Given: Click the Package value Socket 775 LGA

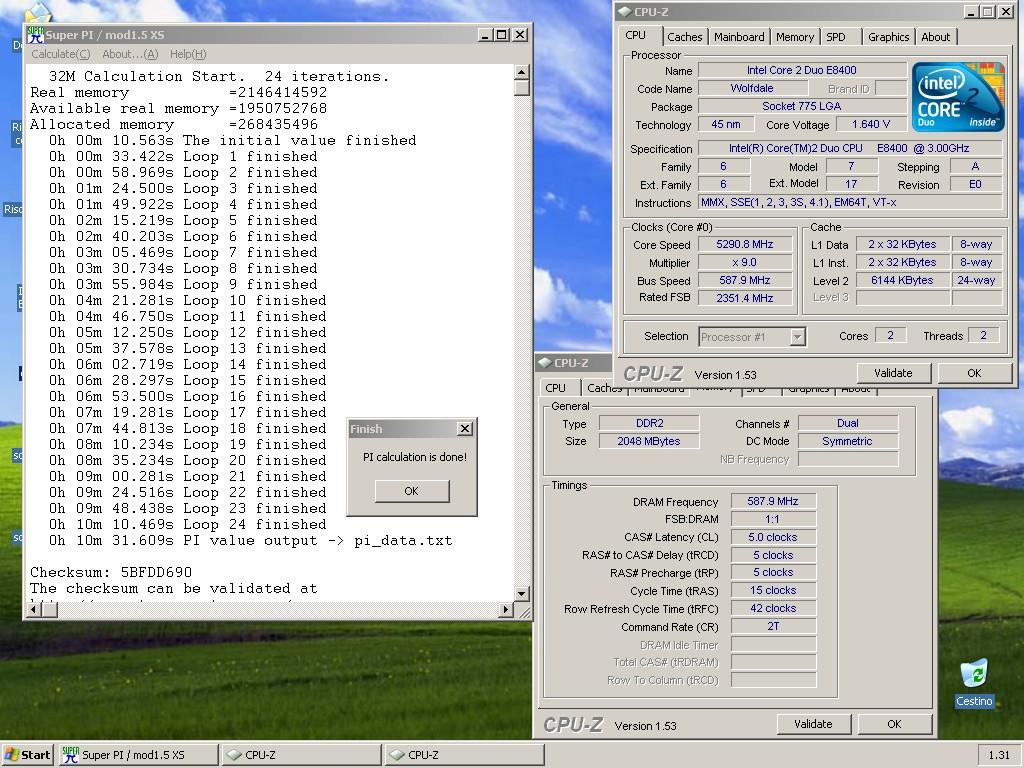Looking at the screenshot, I should click(x=801, y=106).
